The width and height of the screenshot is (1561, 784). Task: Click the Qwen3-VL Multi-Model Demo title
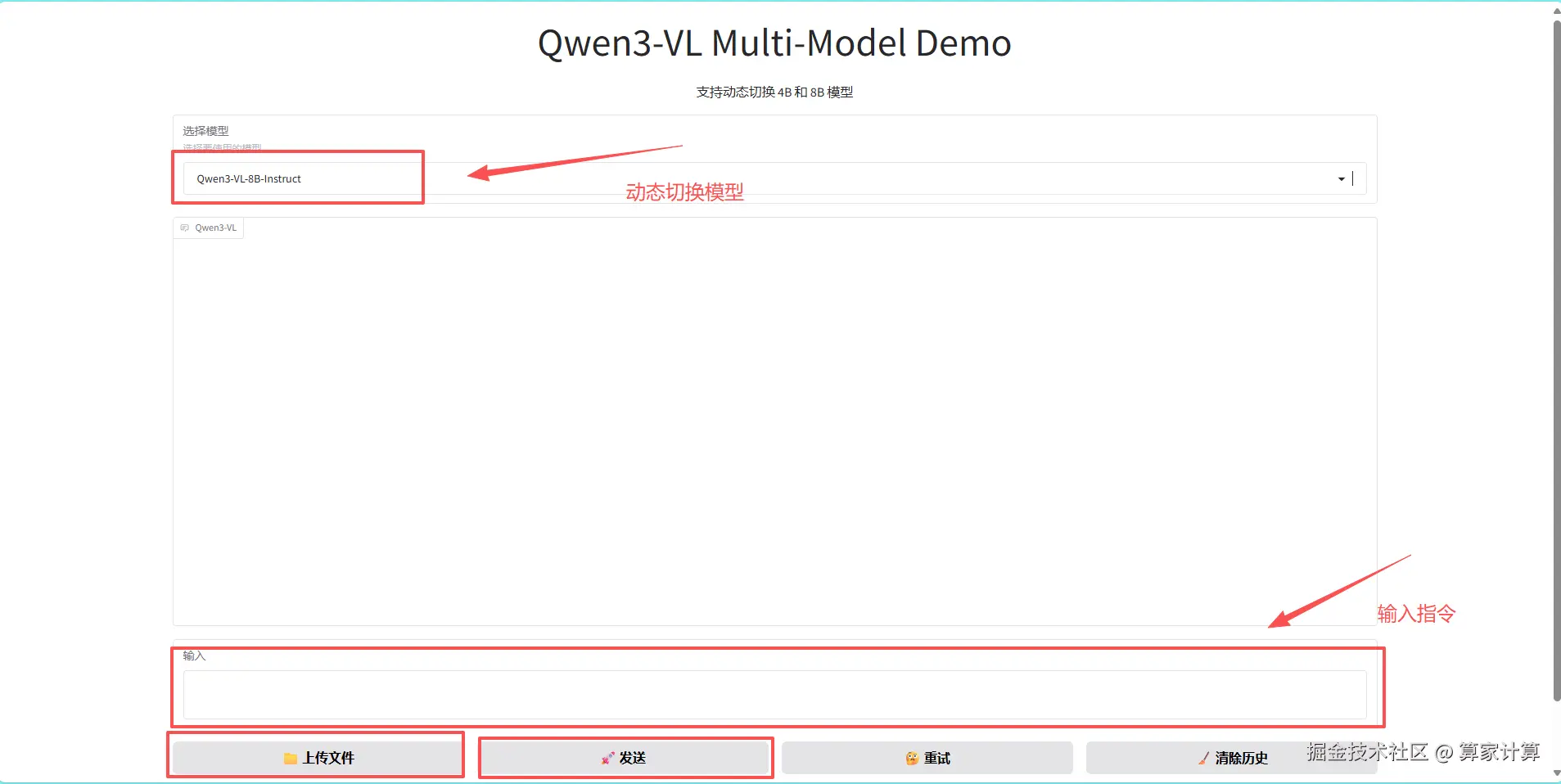click(774, 43)
